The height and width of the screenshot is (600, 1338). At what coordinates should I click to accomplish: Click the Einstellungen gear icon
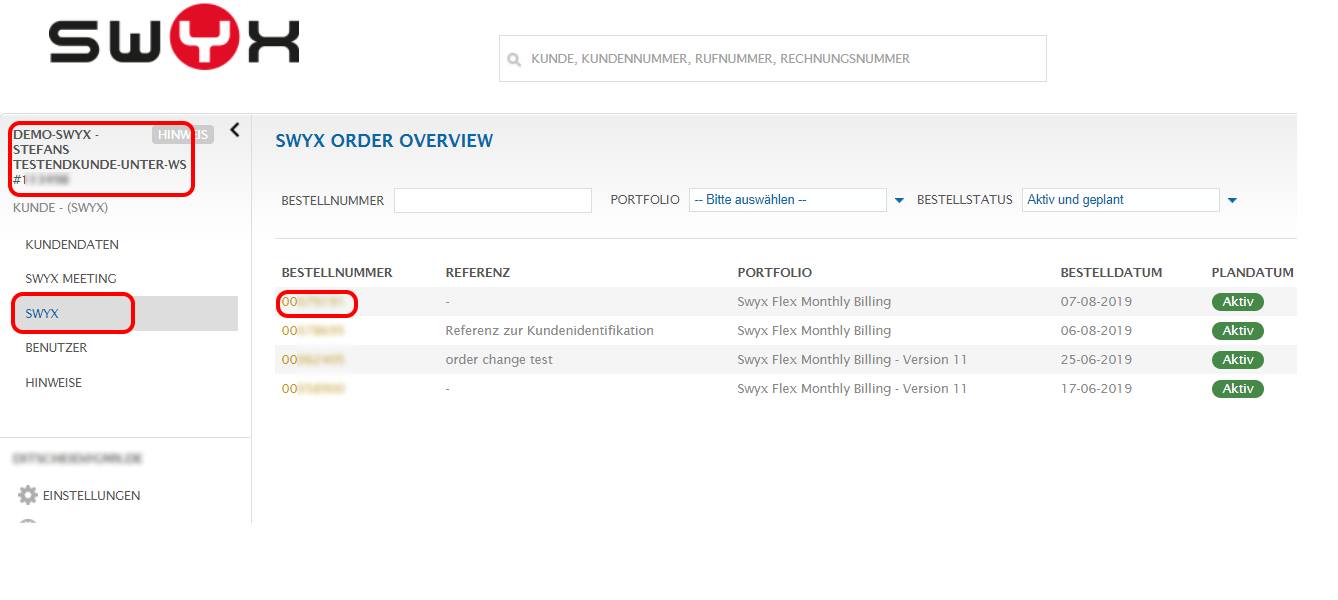click(x=28, y=495)
